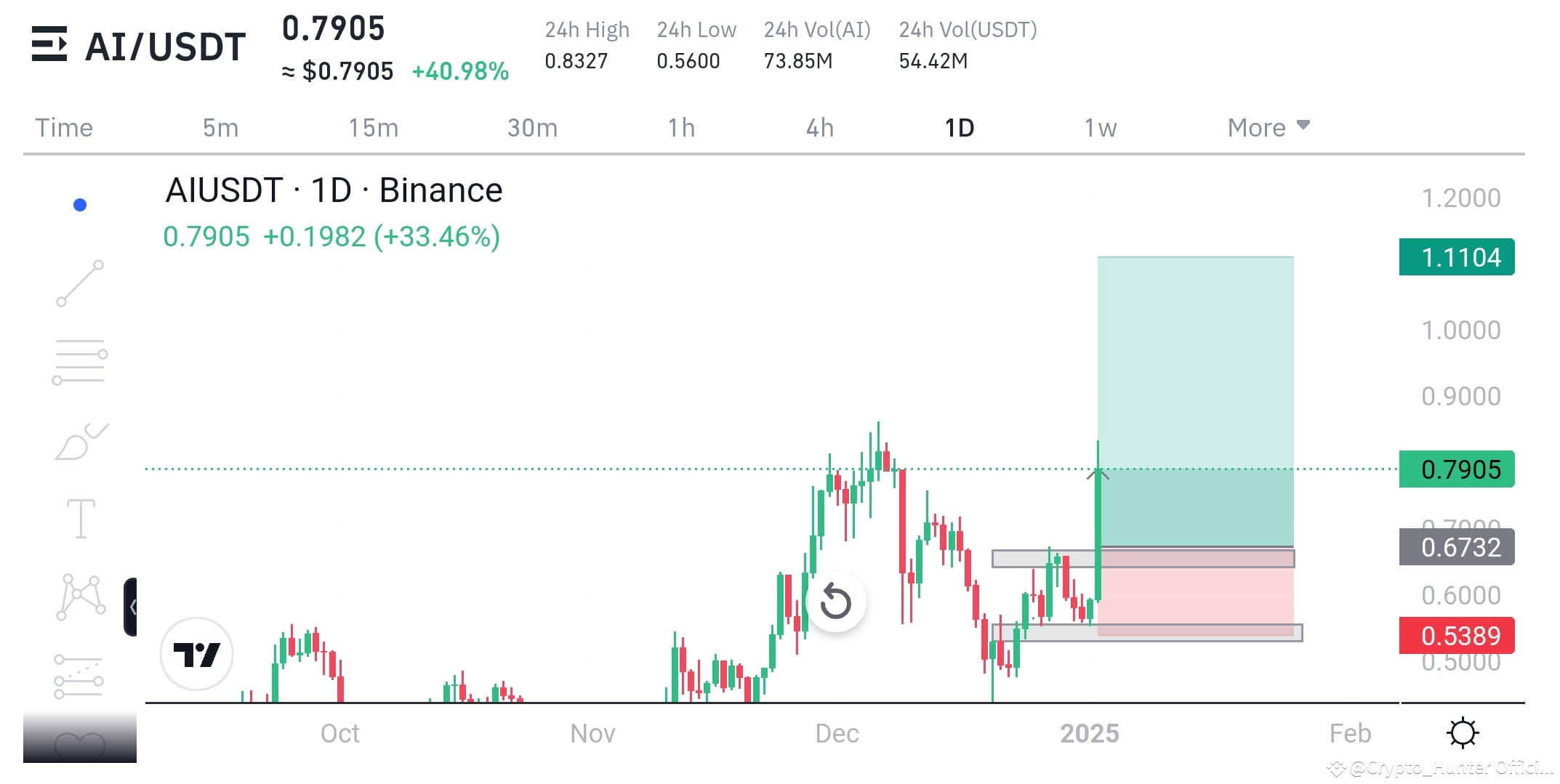The height and width of the screenshot is (784, 1560).
Task: Select the Trend Line drawing tool
Action: pyautogui.click(x=80, y=281)
